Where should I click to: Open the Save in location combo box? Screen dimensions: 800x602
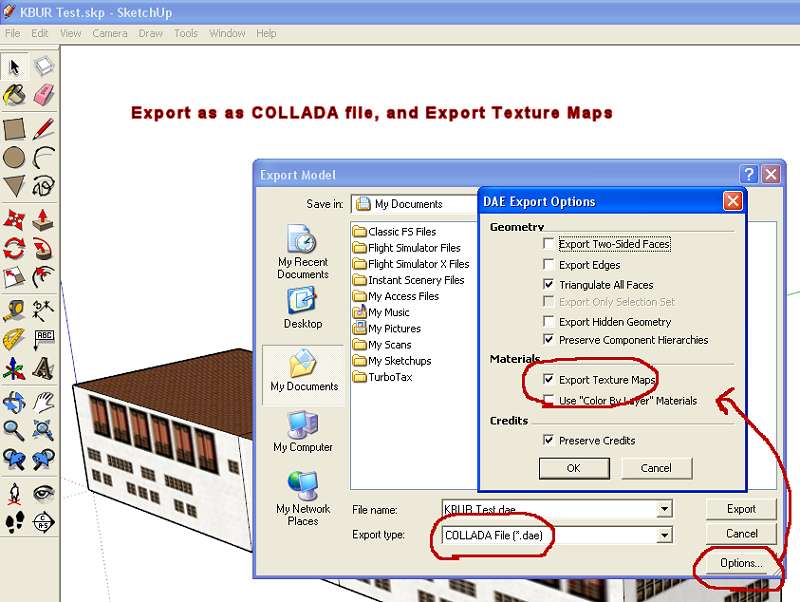coord(415,204)
